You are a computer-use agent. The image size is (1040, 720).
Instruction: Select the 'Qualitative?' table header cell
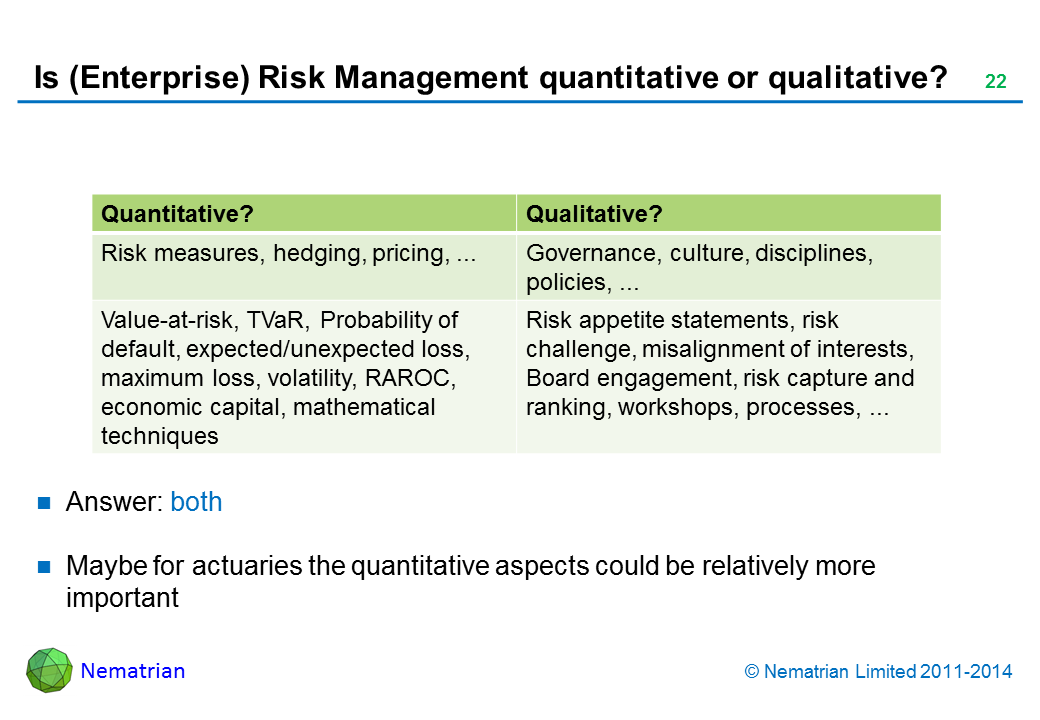pos(728,214)
